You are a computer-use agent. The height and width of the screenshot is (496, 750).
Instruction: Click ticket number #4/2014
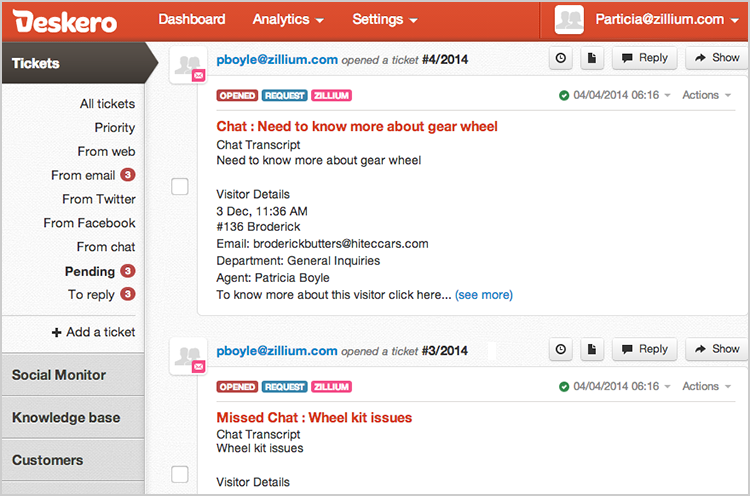(x=445, y=60)
